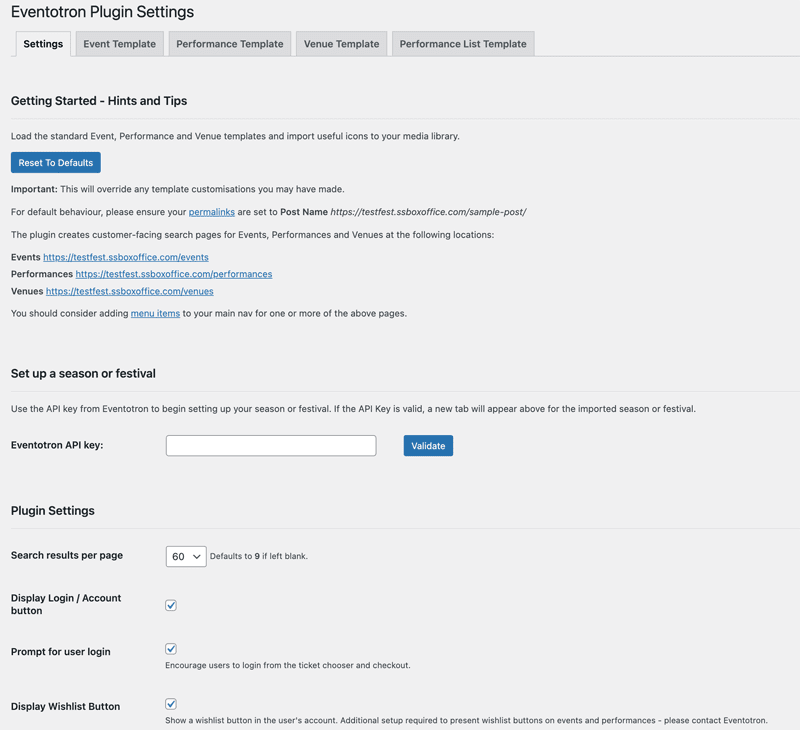Click the 'Important:' override warning text
Screen dimensions: 800x730
178,189
